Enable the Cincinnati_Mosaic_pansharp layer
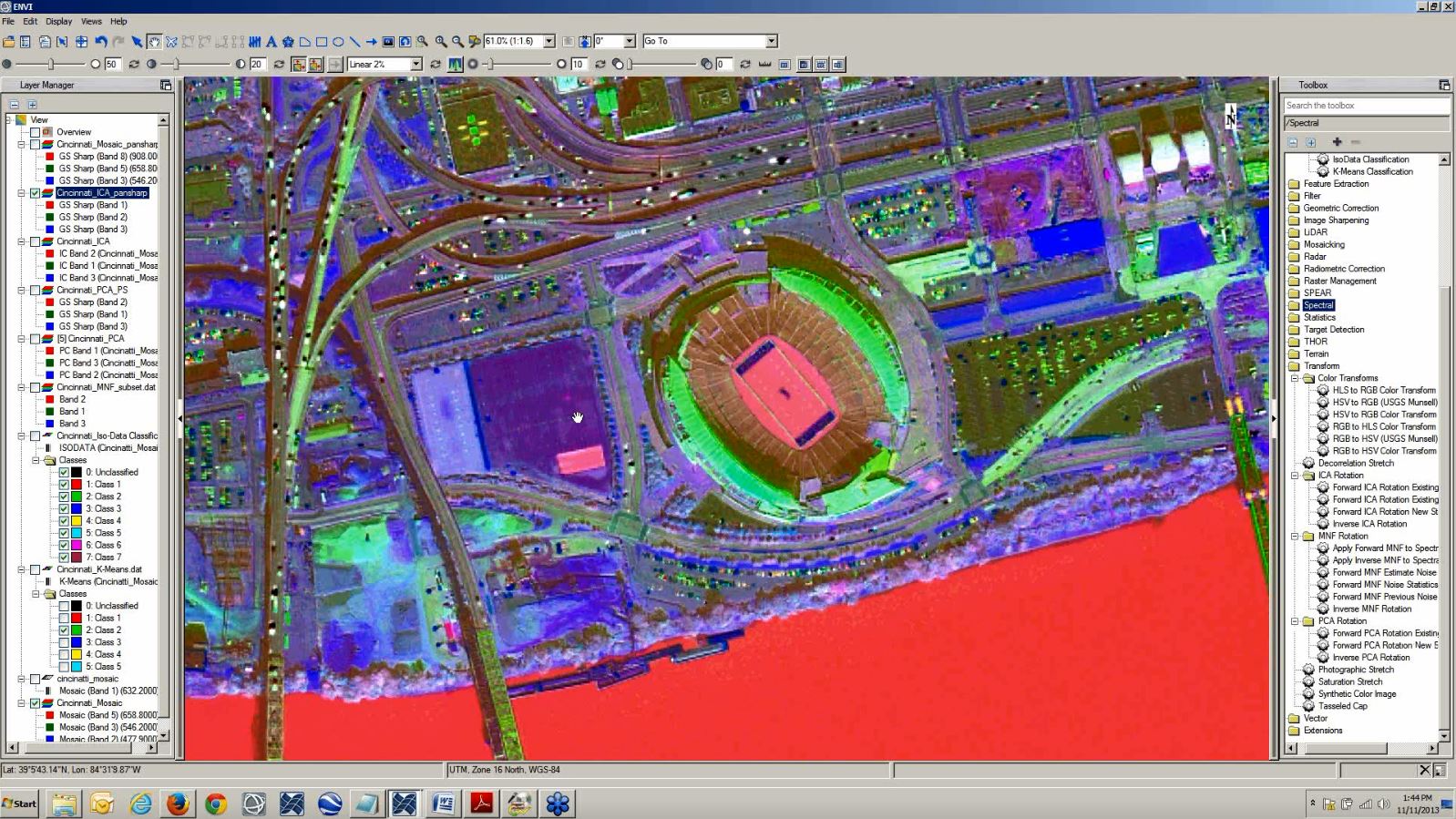 click(x=35, y=144)
